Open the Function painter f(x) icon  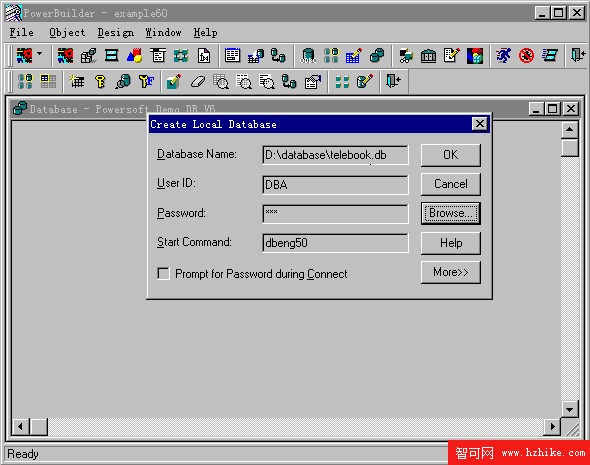[x=204, y=56]
